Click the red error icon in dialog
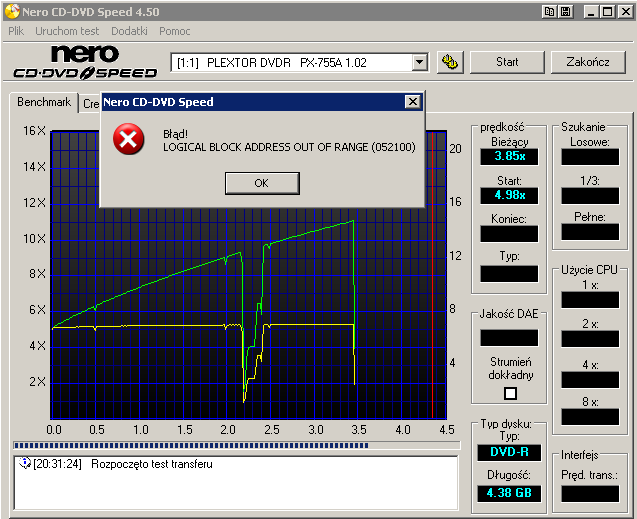 [x=128, y=139]
